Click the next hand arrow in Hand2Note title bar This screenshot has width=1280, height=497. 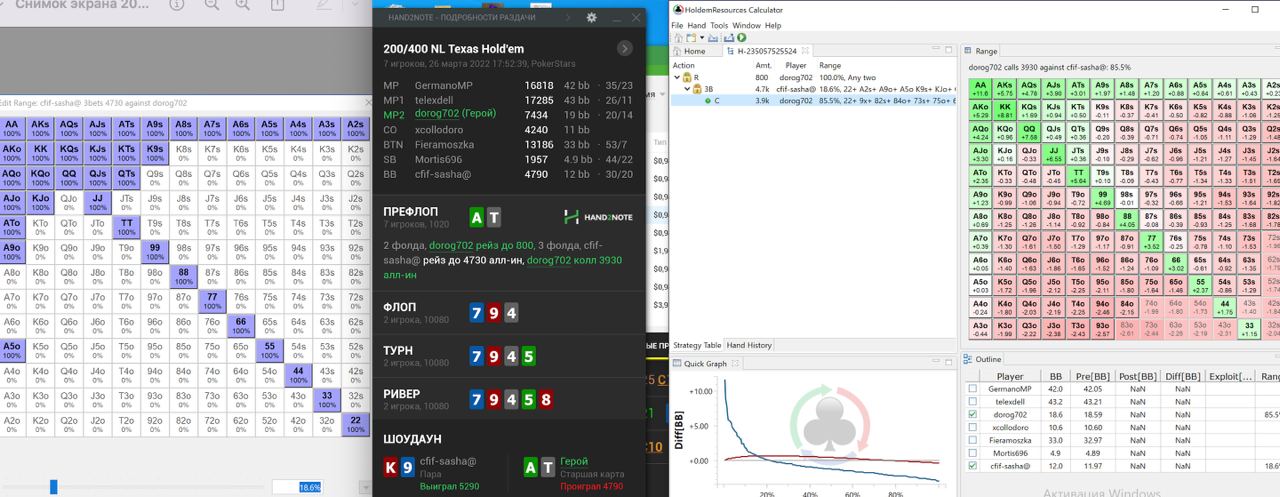[567, 17]
